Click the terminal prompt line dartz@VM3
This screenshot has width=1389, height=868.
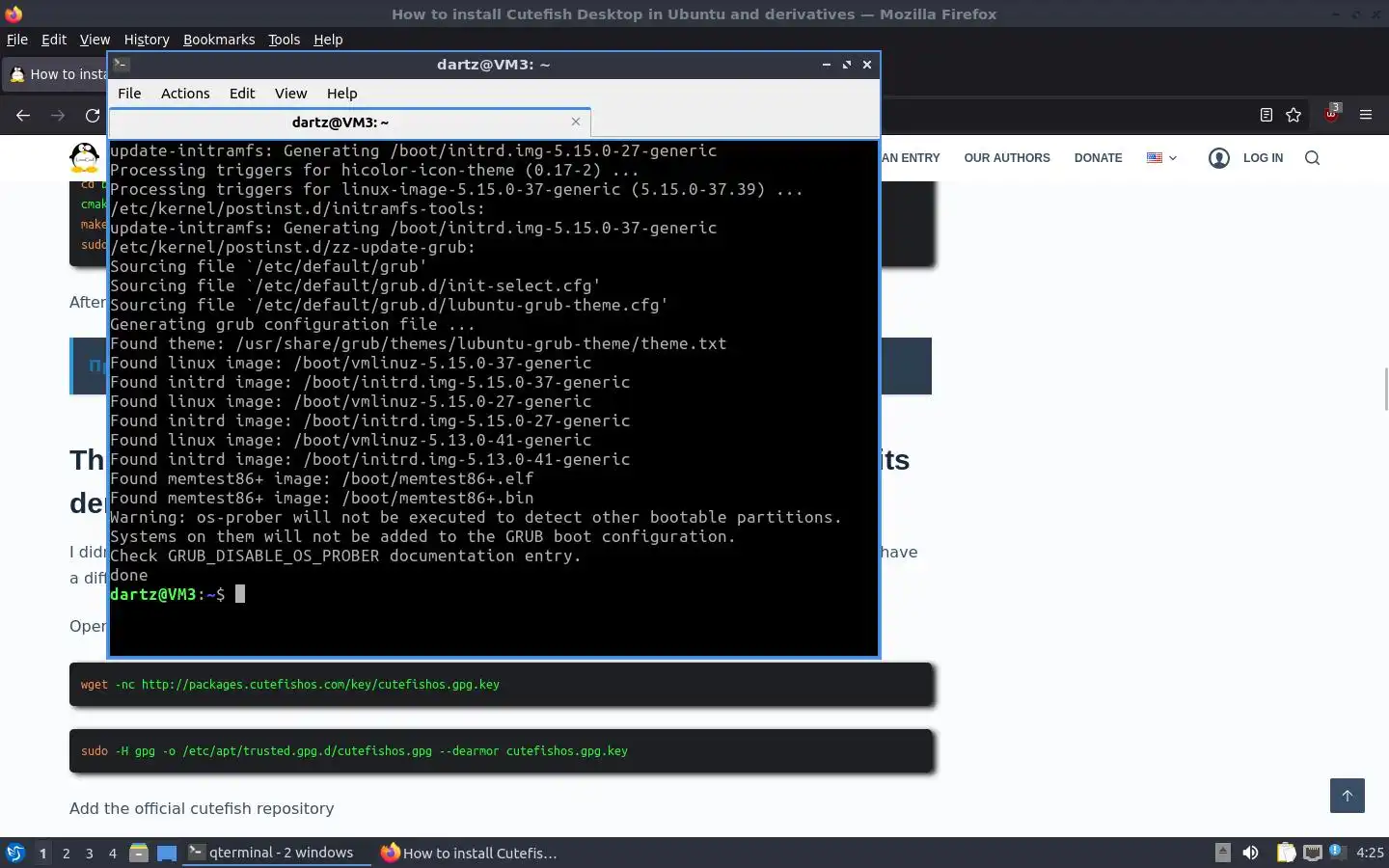[177, 594]
